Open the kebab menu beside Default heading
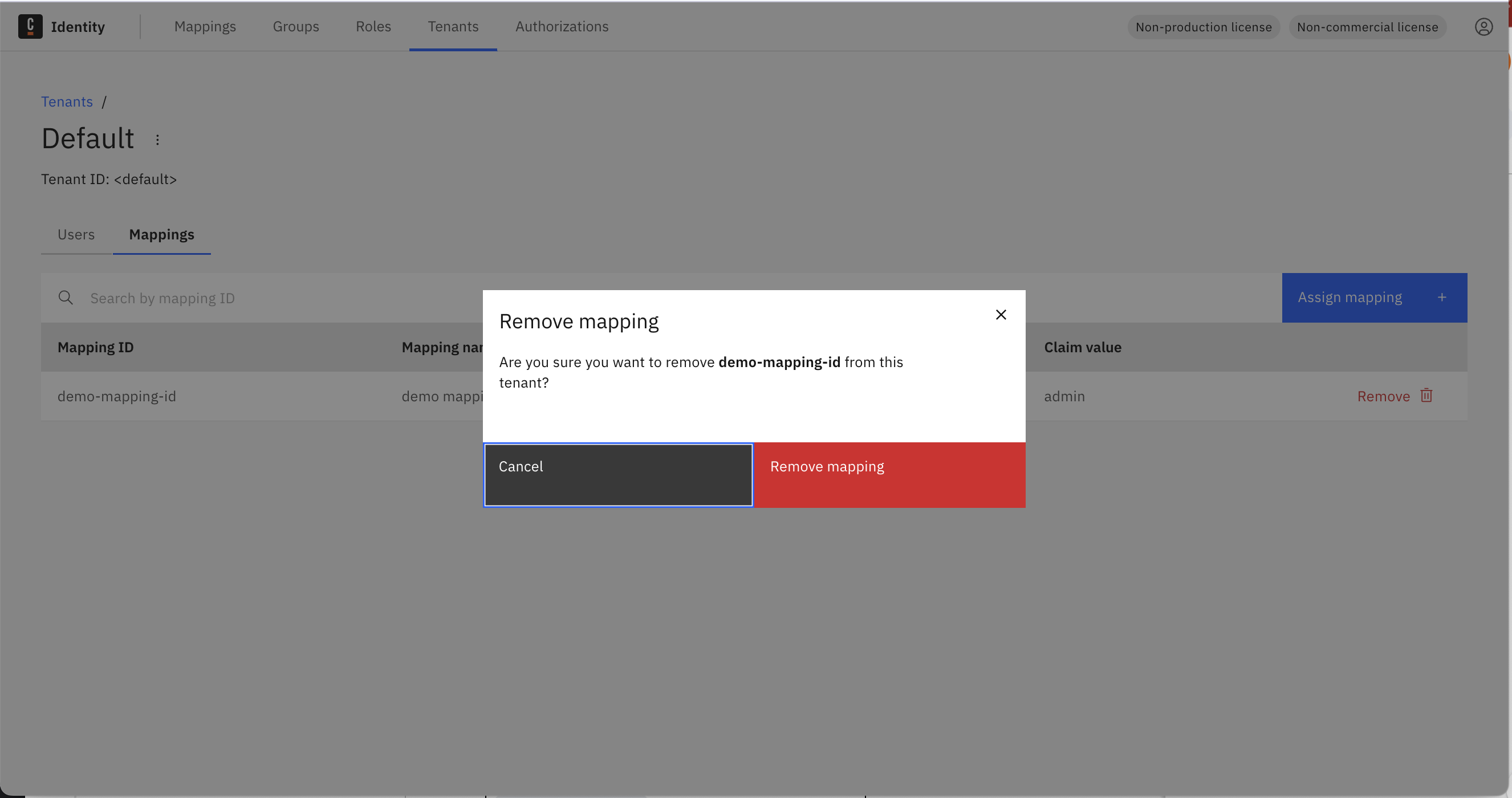Image resolution: width=1512 pixels, height=798 pixels. point(157,140)
